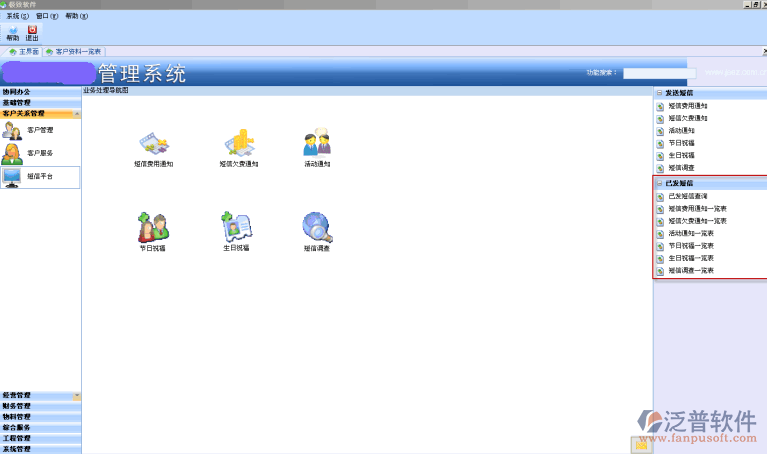
Task: Open the 系统 menu
Action: (17, 17)
